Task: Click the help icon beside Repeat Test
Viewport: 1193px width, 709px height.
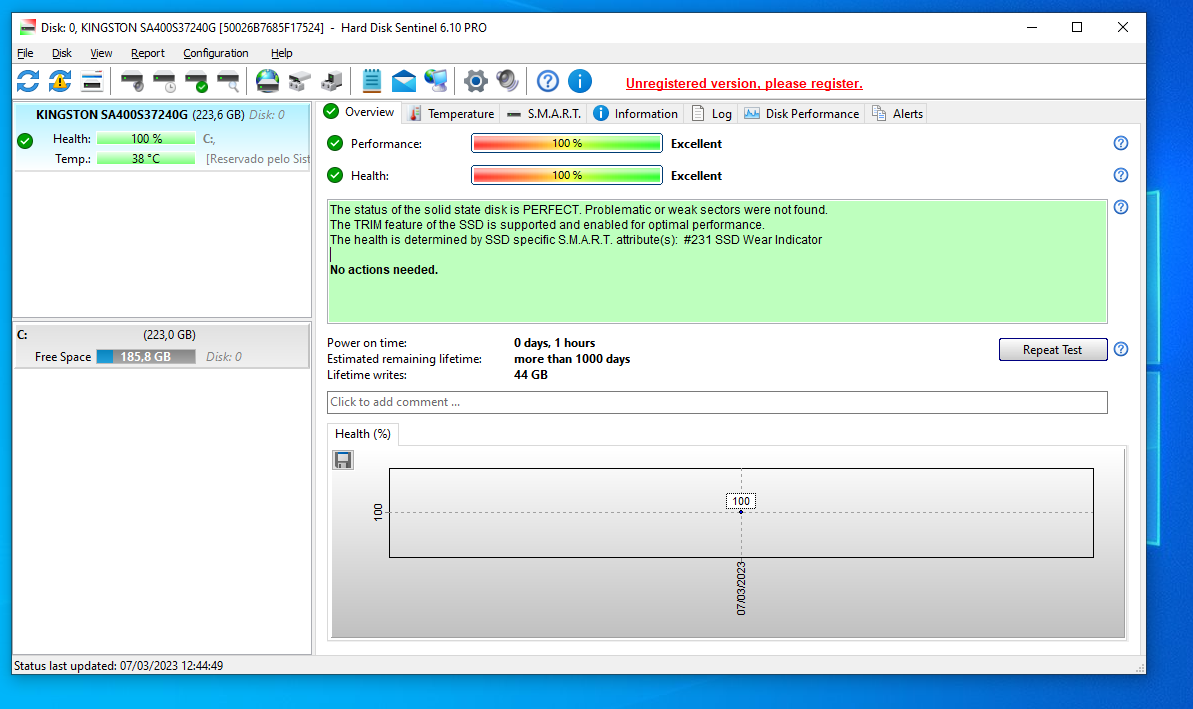Action: click(1121, 349)
